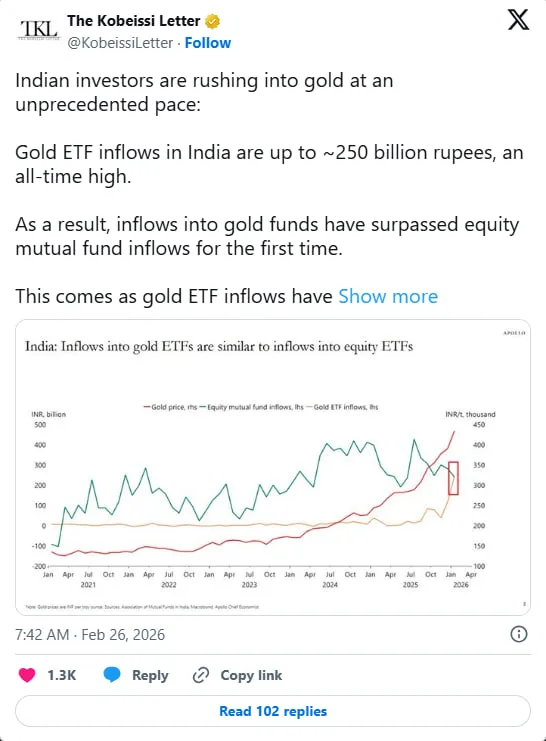The image size is (546, 741).
Task: Click the blue reply bubble icon
Action: (x=112, y=675)
